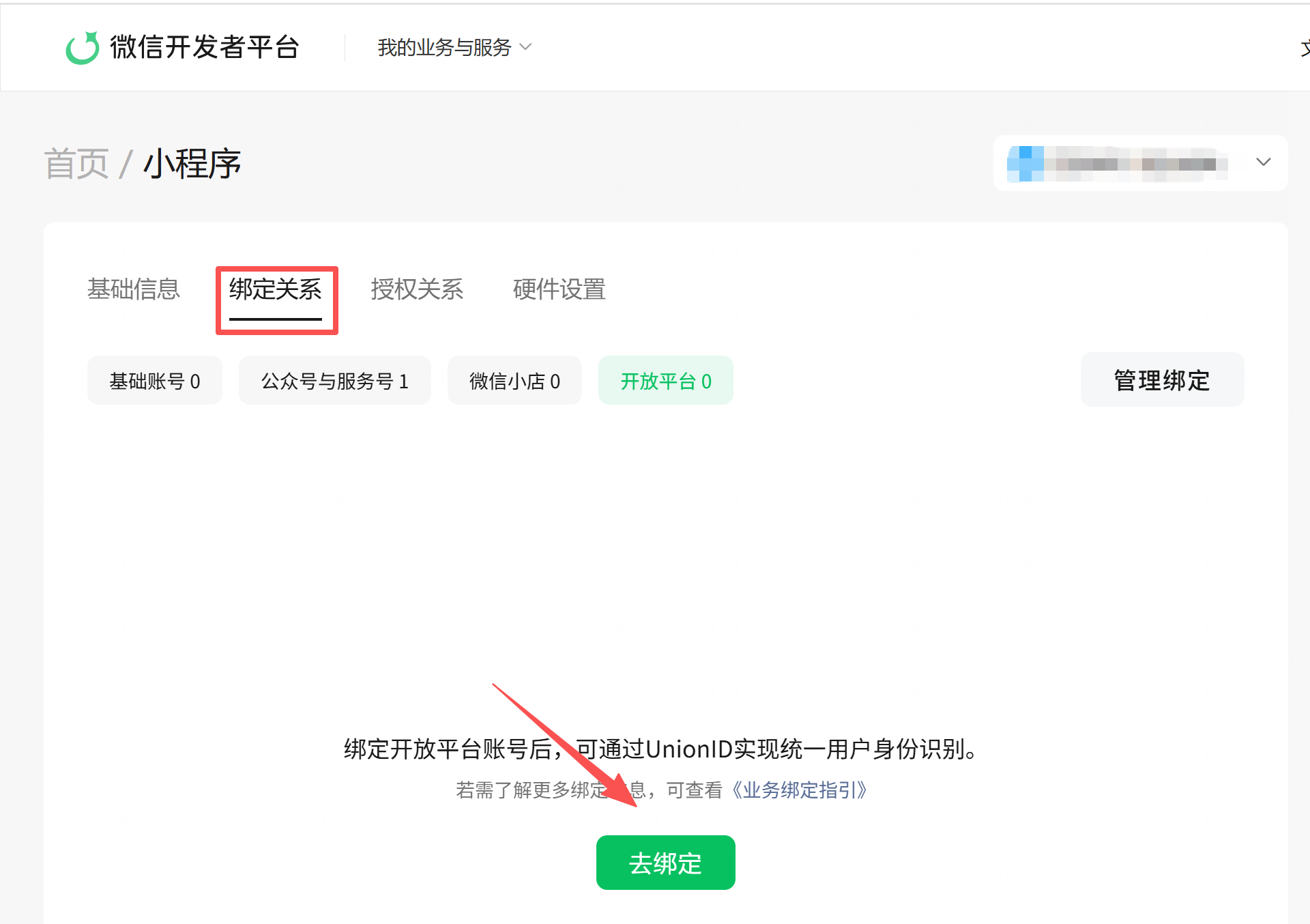Click the blurred account avatar icon
This screenshot has width=1310, height=924.
(1025, 164)
